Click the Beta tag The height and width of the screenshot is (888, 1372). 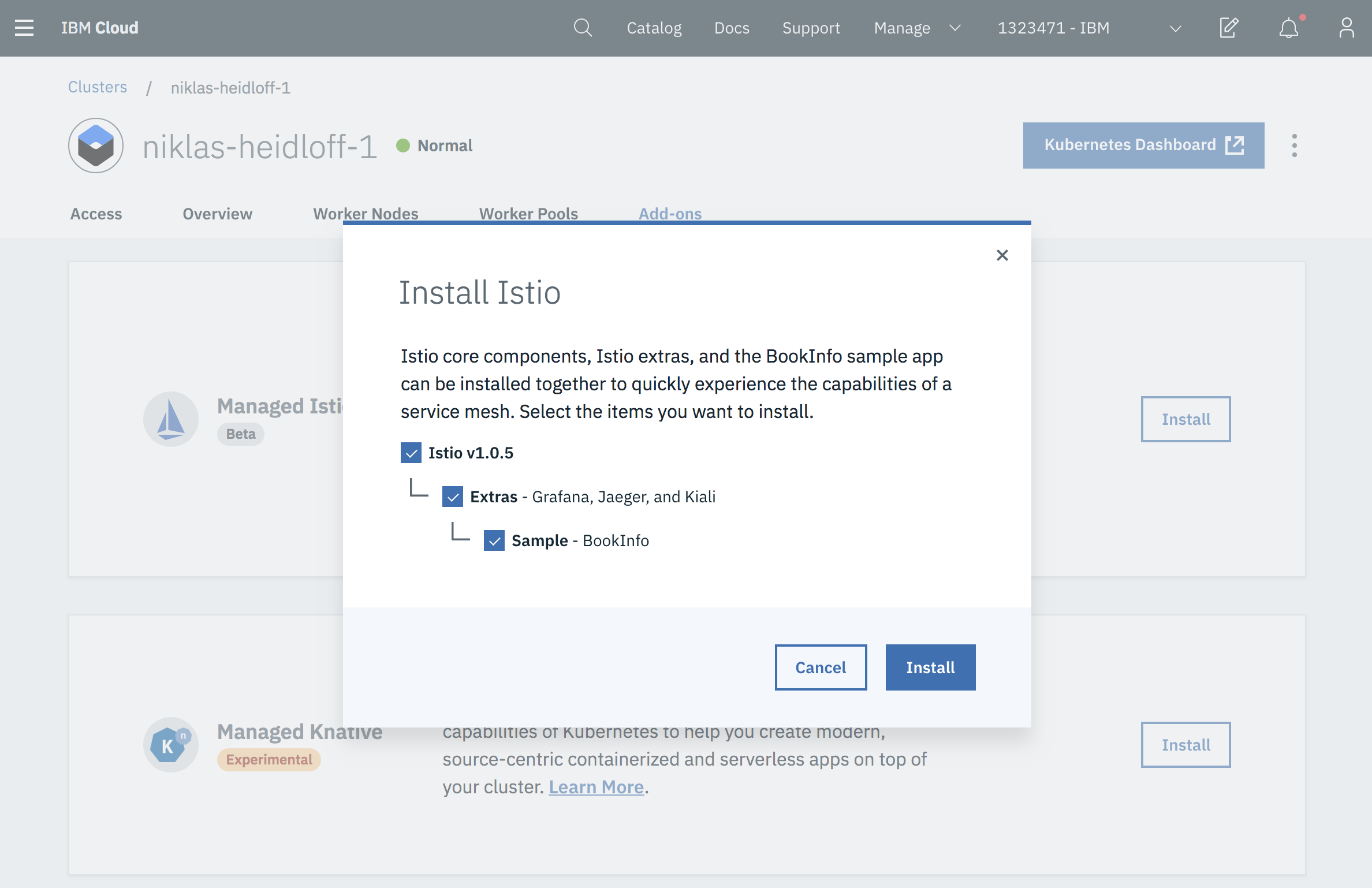click(x=241, y=434)
